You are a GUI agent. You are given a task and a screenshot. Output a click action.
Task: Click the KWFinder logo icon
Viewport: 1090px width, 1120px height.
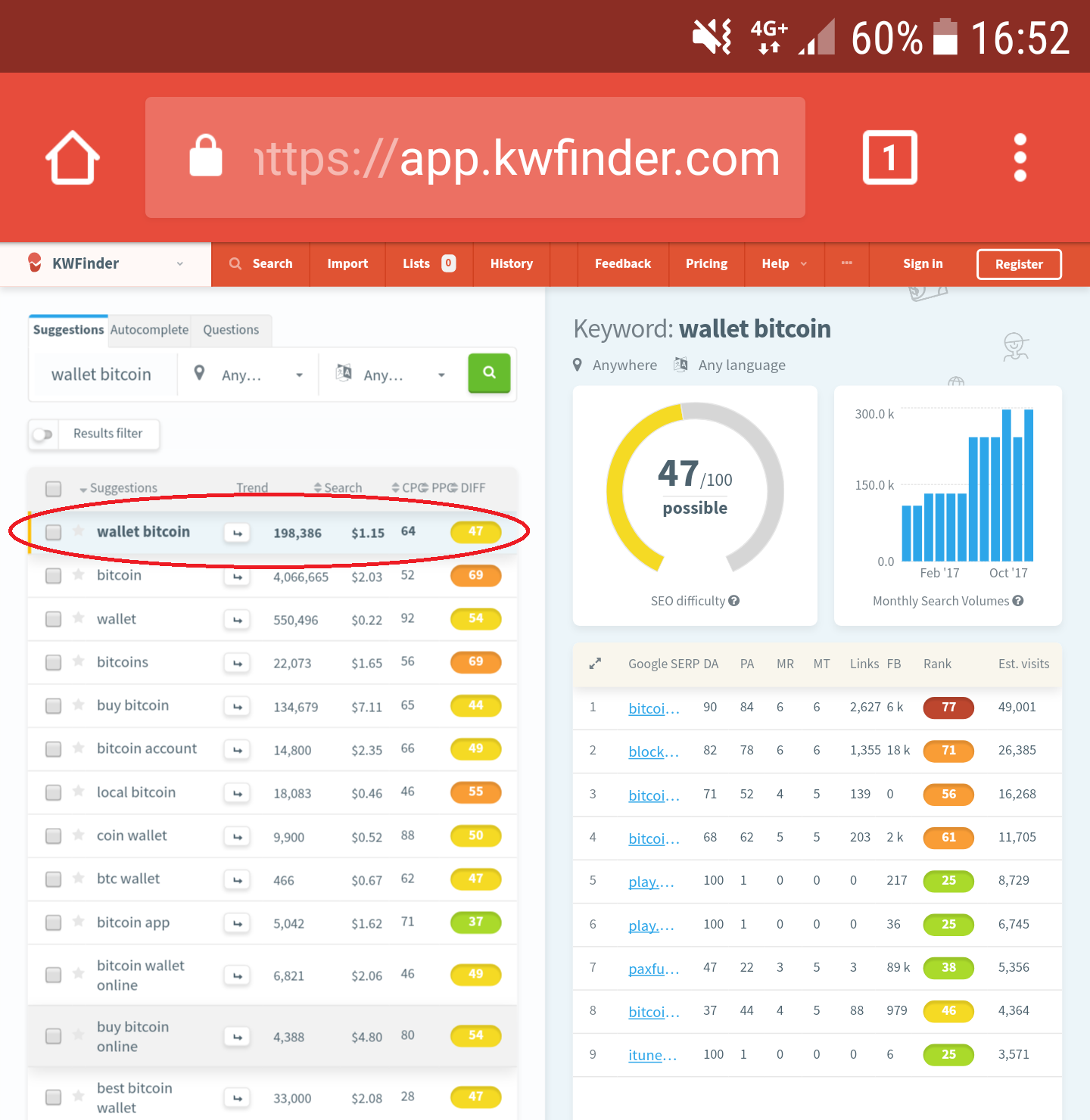pos(34,263)
